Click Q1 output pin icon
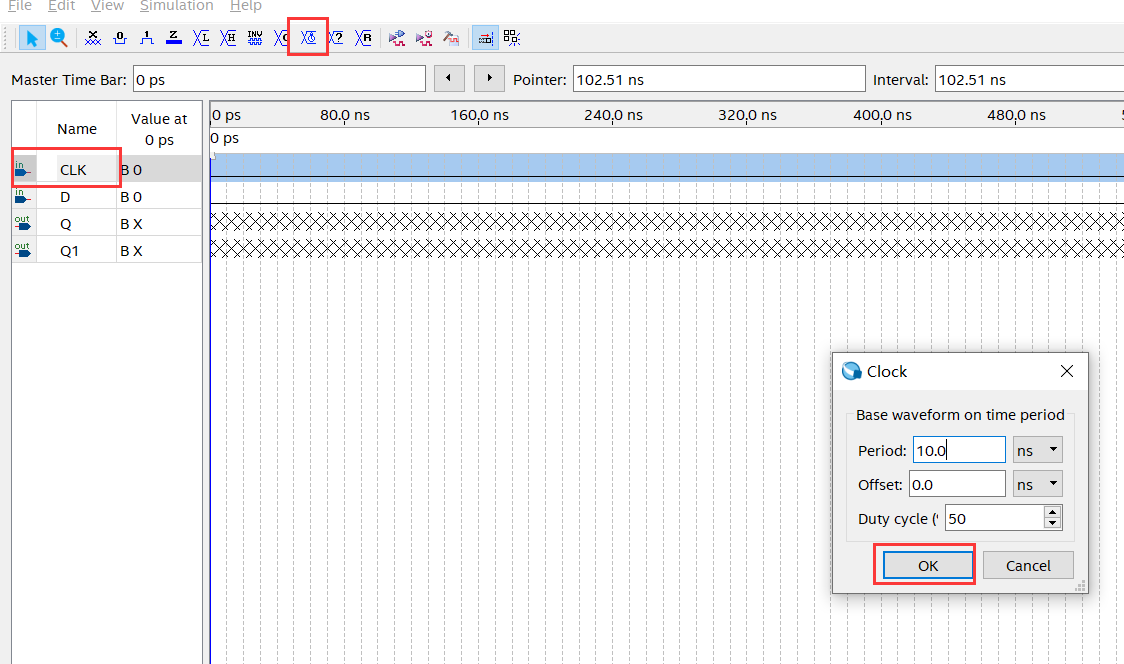Viewport: 1124px width, 664px height. 23,250
